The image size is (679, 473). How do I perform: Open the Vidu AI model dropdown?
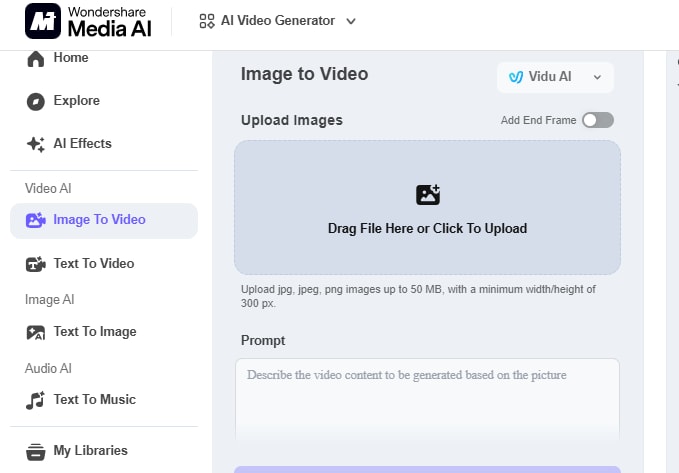click(555, 77)
